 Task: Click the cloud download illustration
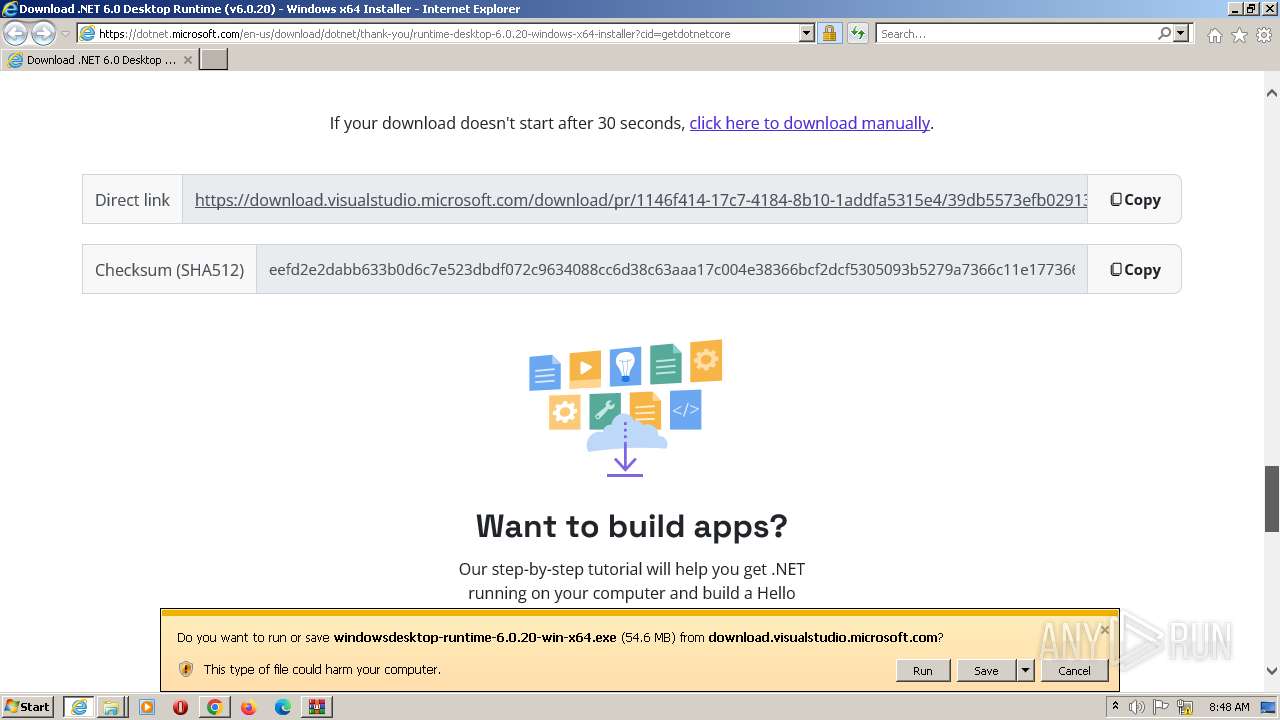point(625,409)
